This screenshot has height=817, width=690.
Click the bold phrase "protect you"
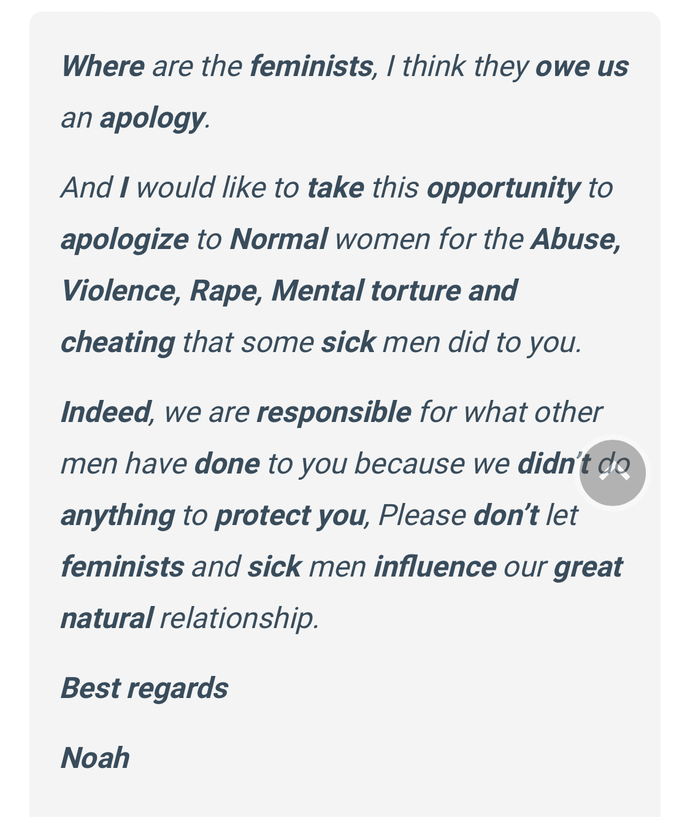coord(290,516)
